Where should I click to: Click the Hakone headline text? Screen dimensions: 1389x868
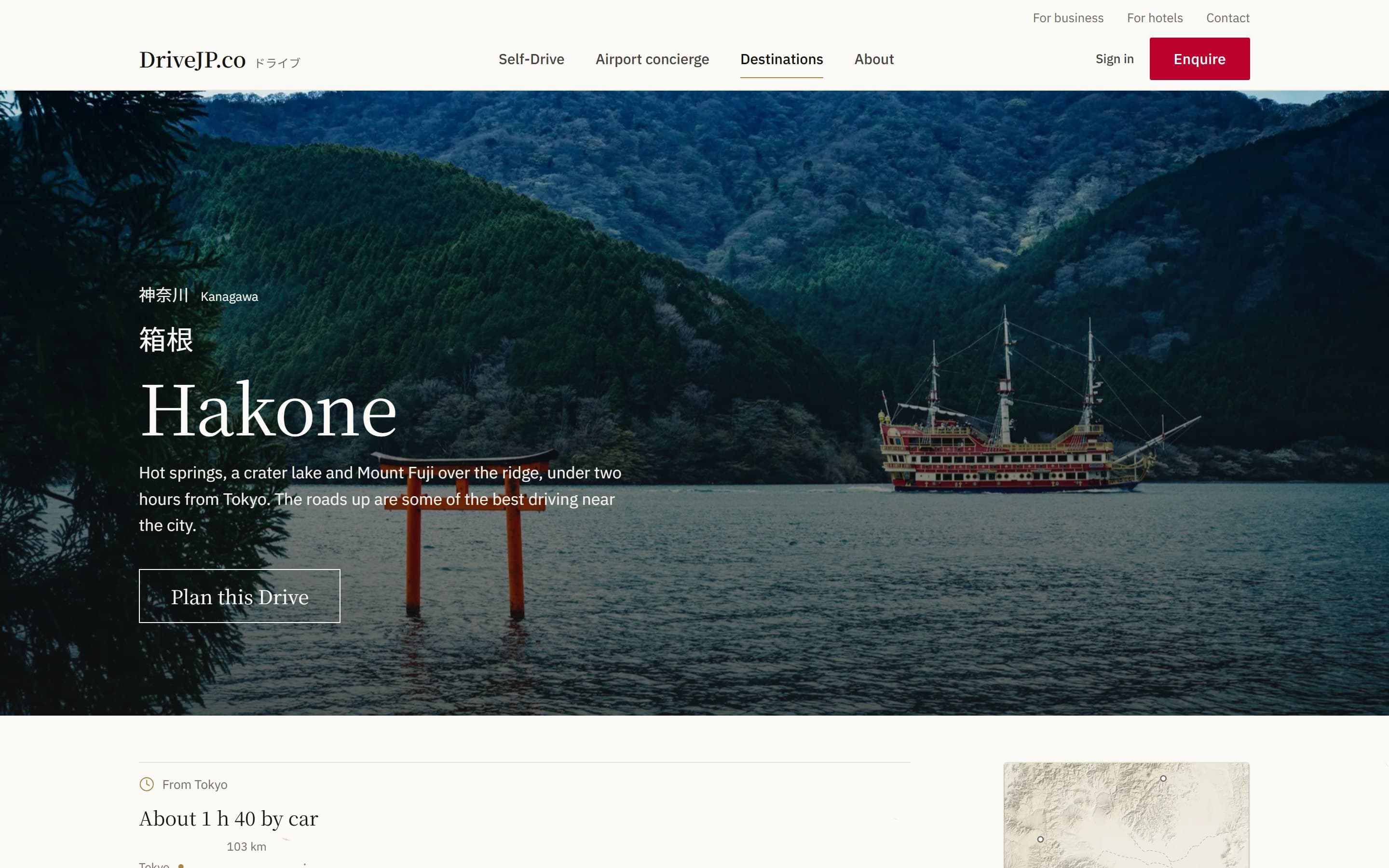tap(268, 410)
